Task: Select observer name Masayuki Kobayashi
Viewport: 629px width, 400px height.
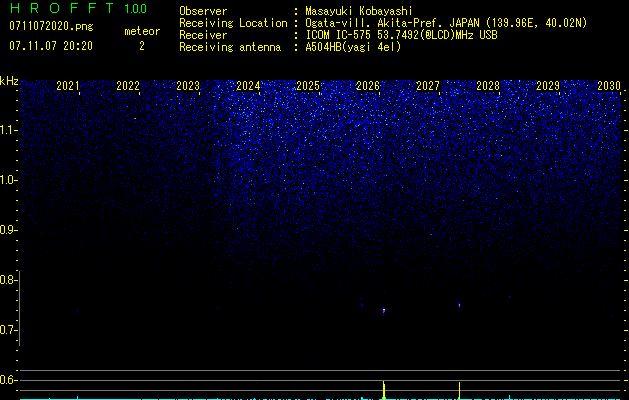Action: [x=359, y=11]
